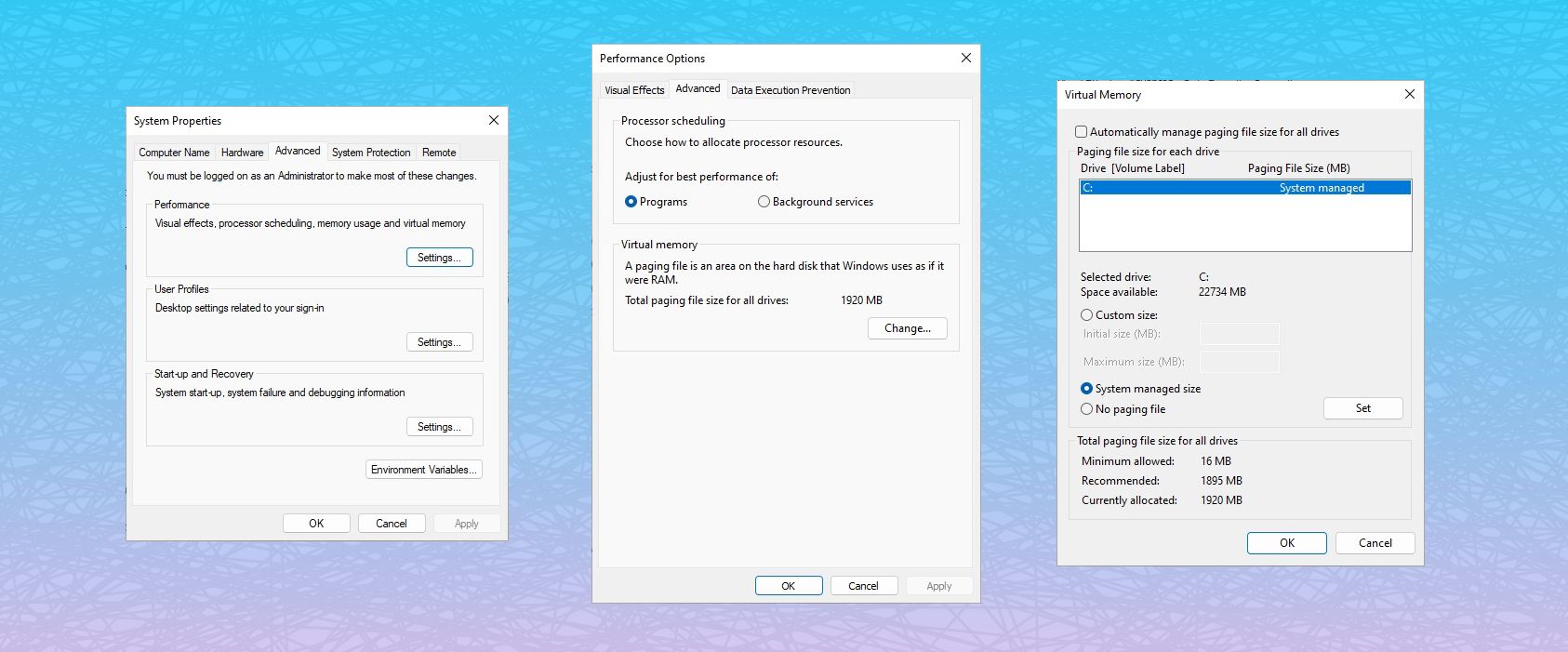Close the Virtual Memory dialog window
Viewport: 1568px width, 652px height.
coord(1409,94)
